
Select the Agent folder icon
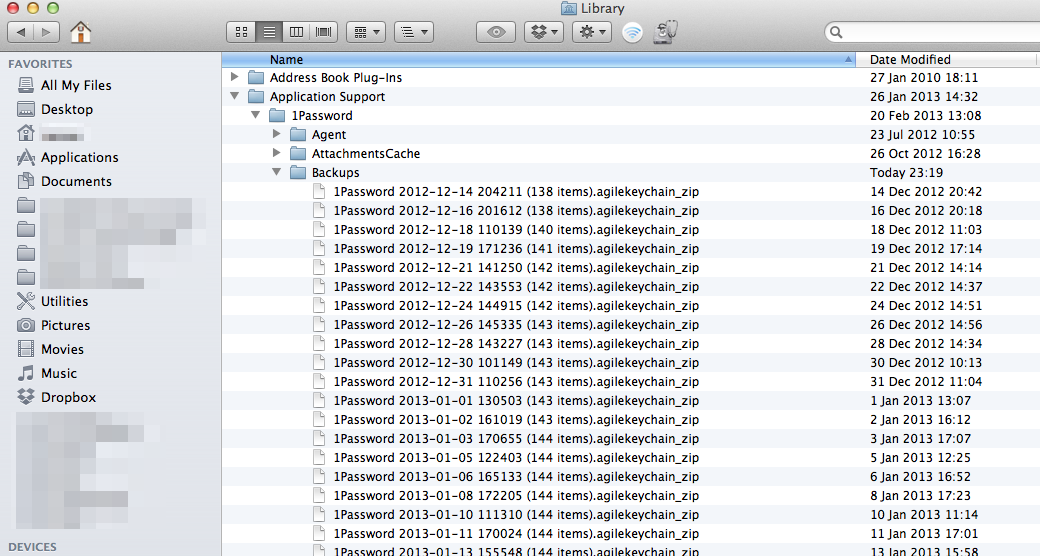pos(298,135)
